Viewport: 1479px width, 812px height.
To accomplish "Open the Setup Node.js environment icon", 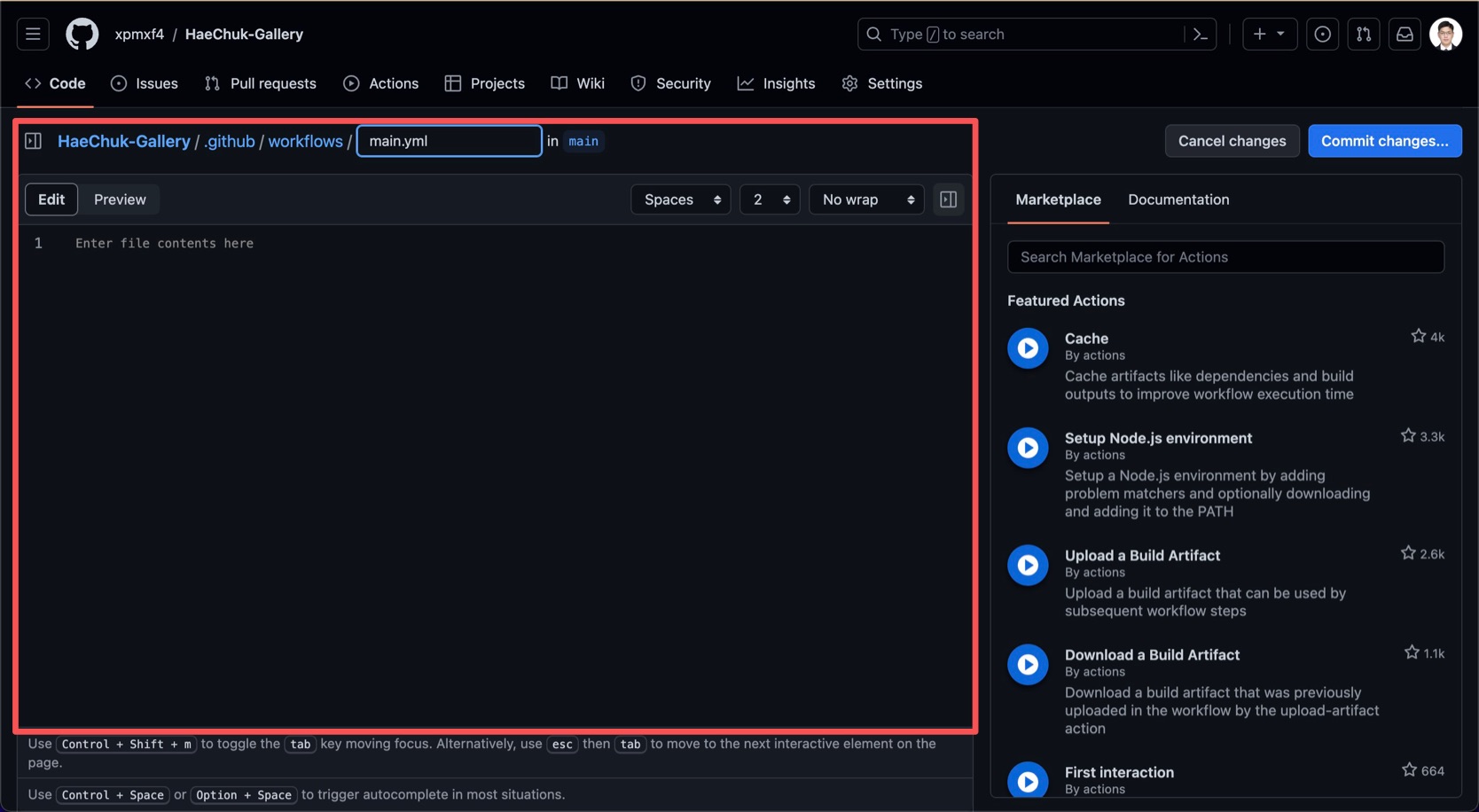I will [x=1028, y=448].
